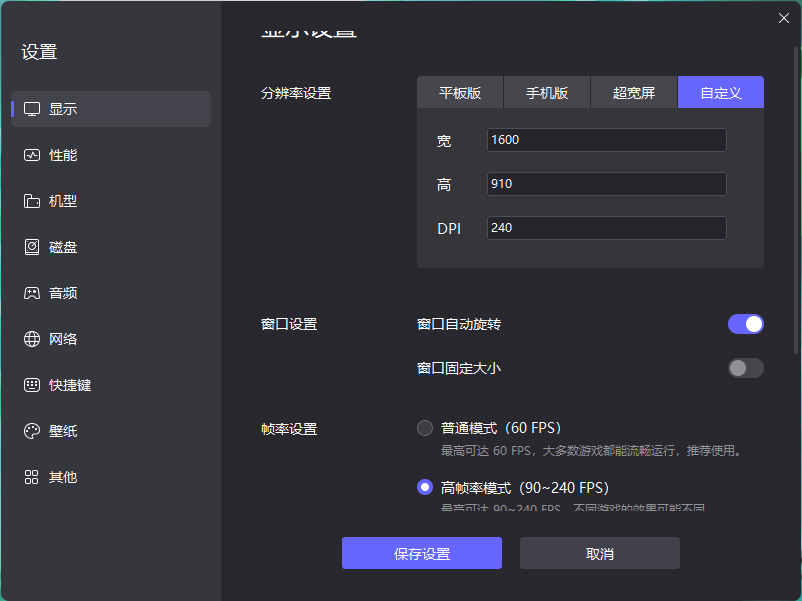Select the DPI input field
Screen dimensions: 802x601
pos(606,228)
